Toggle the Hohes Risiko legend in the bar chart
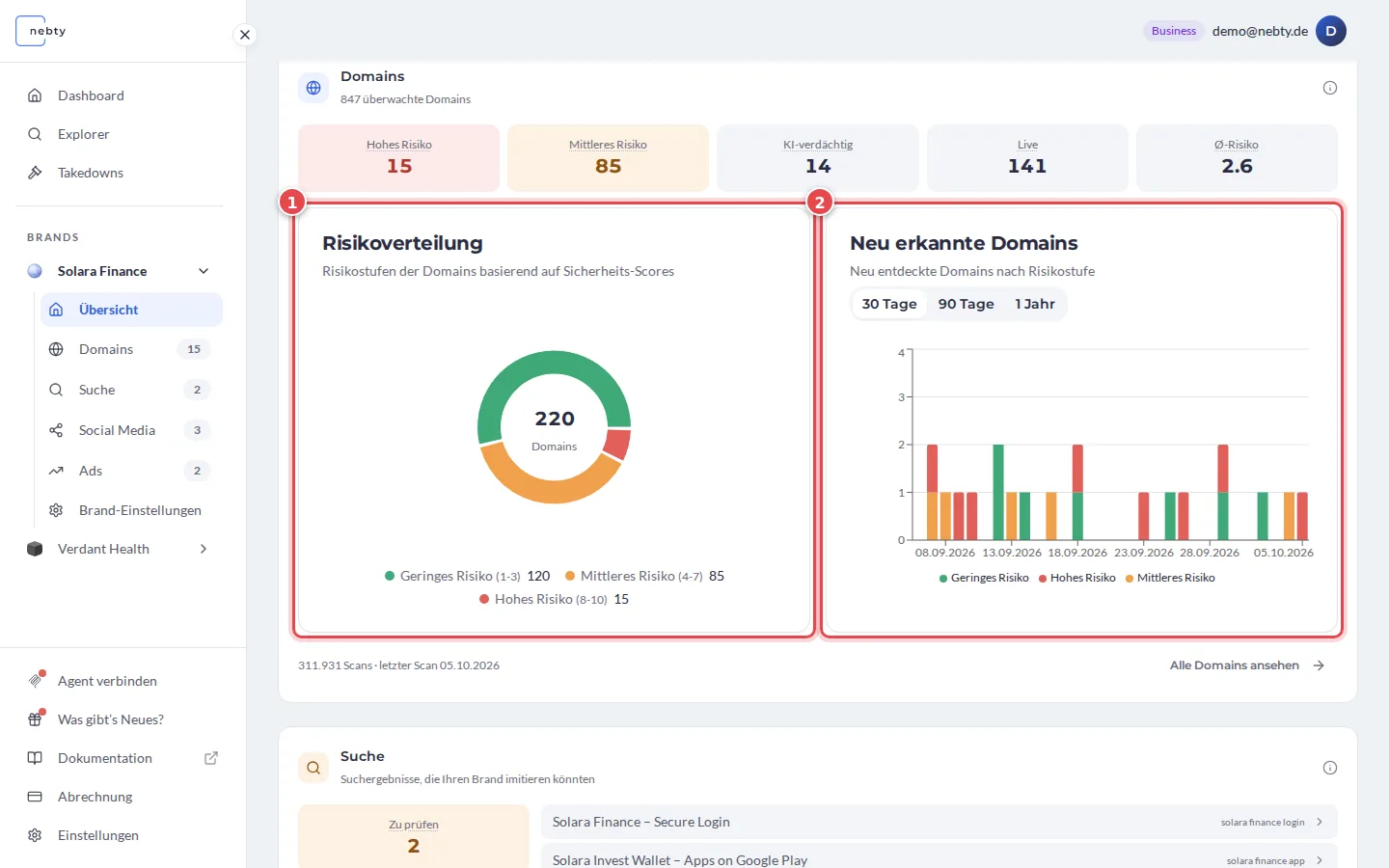Image resolution: width=1389 pixels, height=868 pixels. coord(1076,578)
